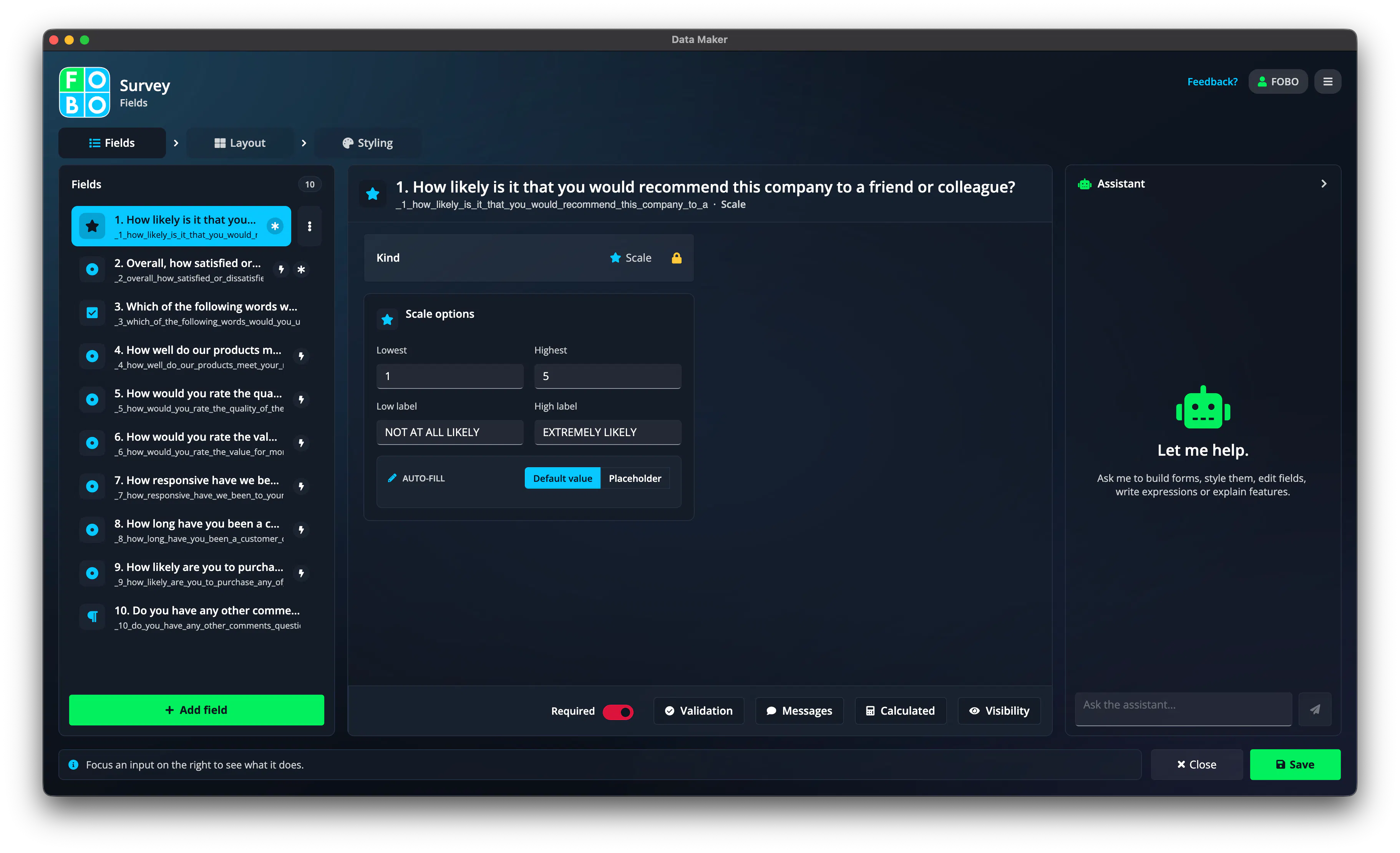Select field 10 Do you have any other comme...

(197, 617)
